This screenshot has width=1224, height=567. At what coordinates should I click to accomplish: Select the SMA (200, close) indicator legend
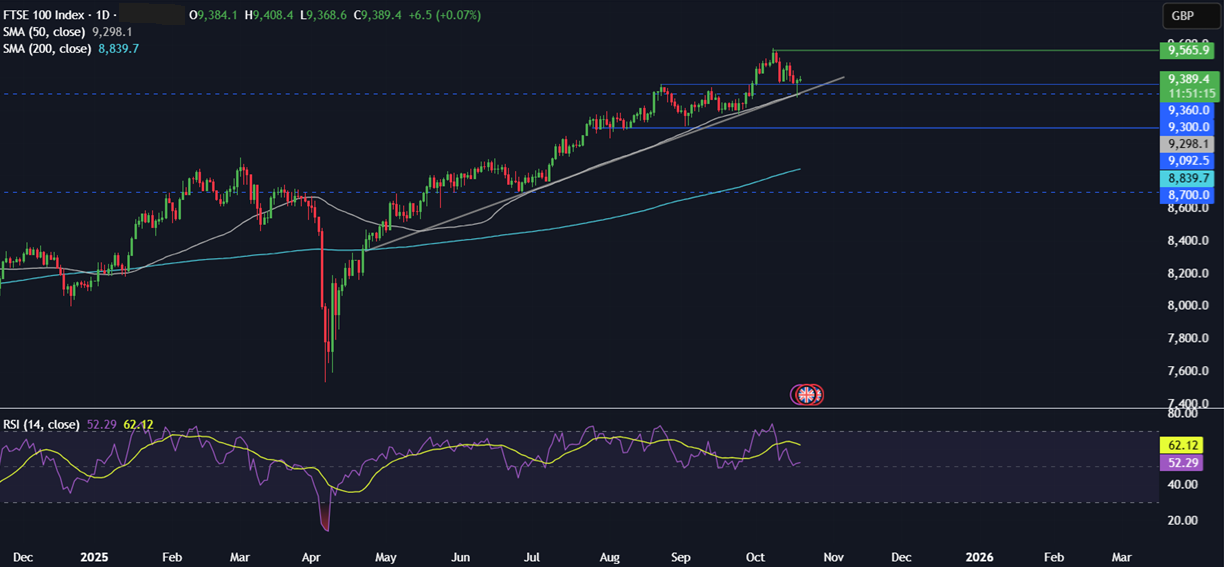click(x=49, y=48)
